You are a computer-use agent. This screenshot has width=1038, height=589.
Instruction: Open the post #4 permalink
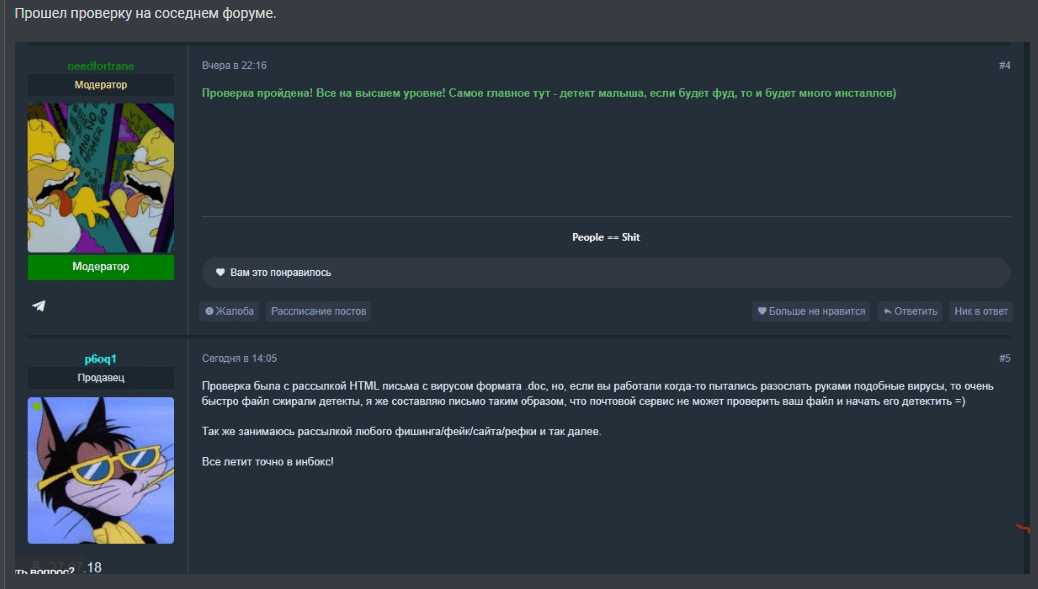[x=1004, y=66]
